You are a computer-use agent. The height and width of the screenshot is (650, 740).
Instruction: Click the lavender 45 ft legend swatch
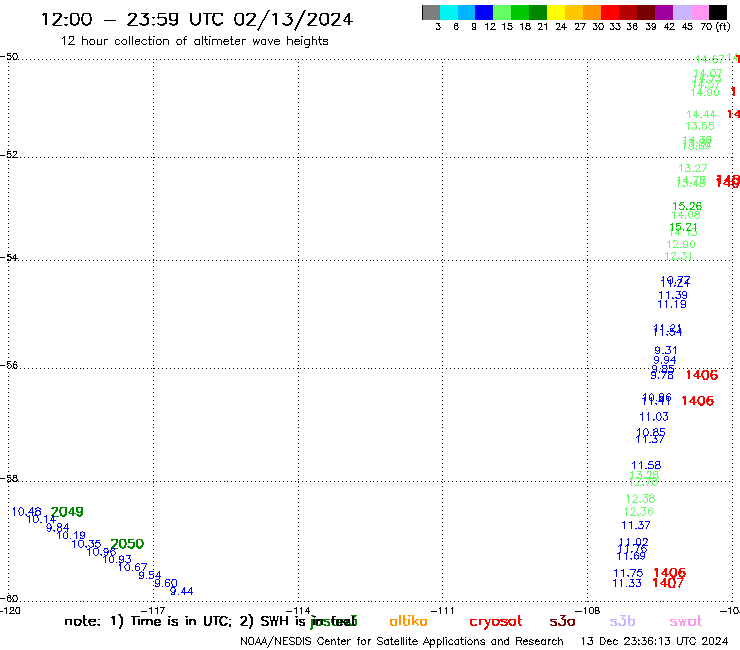[681, 12]
